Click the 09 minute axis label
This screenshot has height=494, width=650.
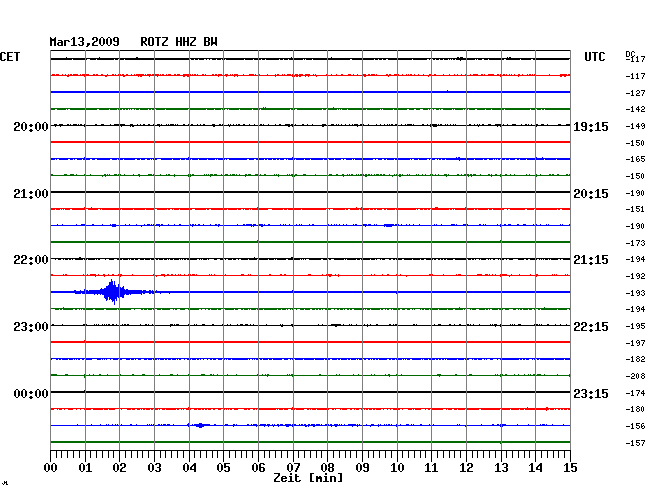(x=362, y=467)
